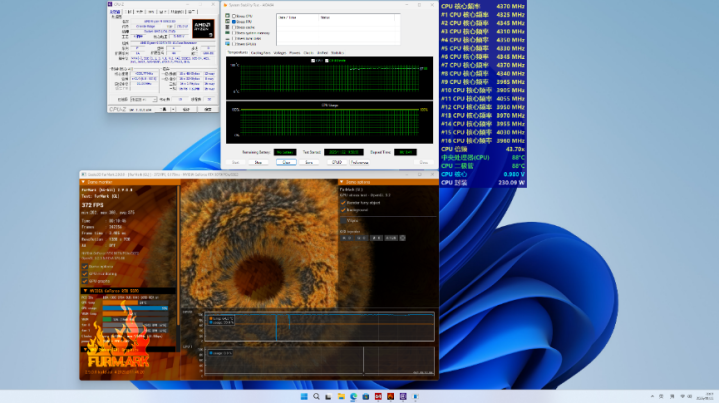This screenshot has height=403, width=719.
Task: Click the taskbar search icon
Action: click(x=316, y=396)
